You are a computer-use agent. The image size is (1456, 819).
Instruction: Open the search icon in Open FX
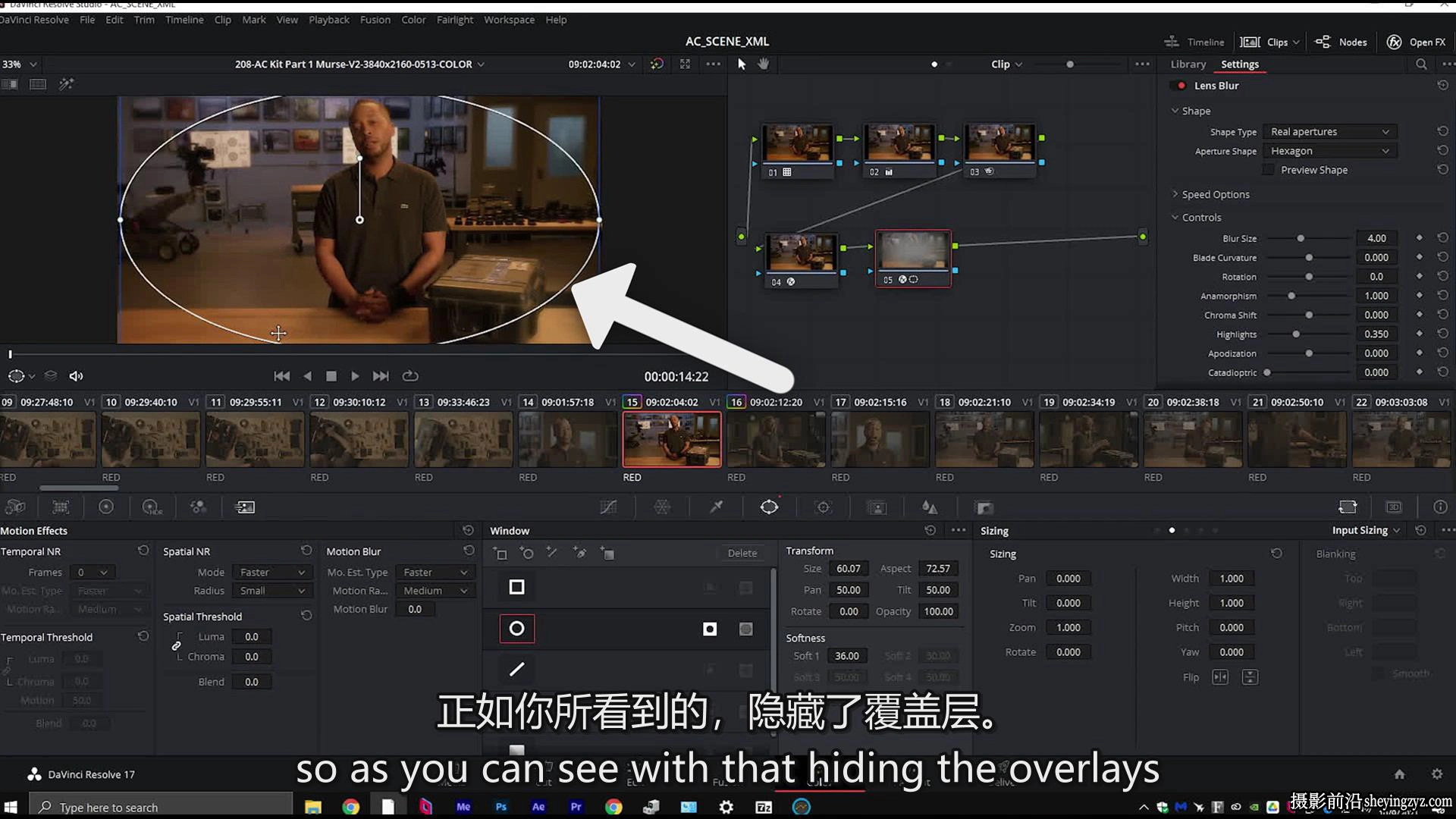click(x=1421, y=64)
